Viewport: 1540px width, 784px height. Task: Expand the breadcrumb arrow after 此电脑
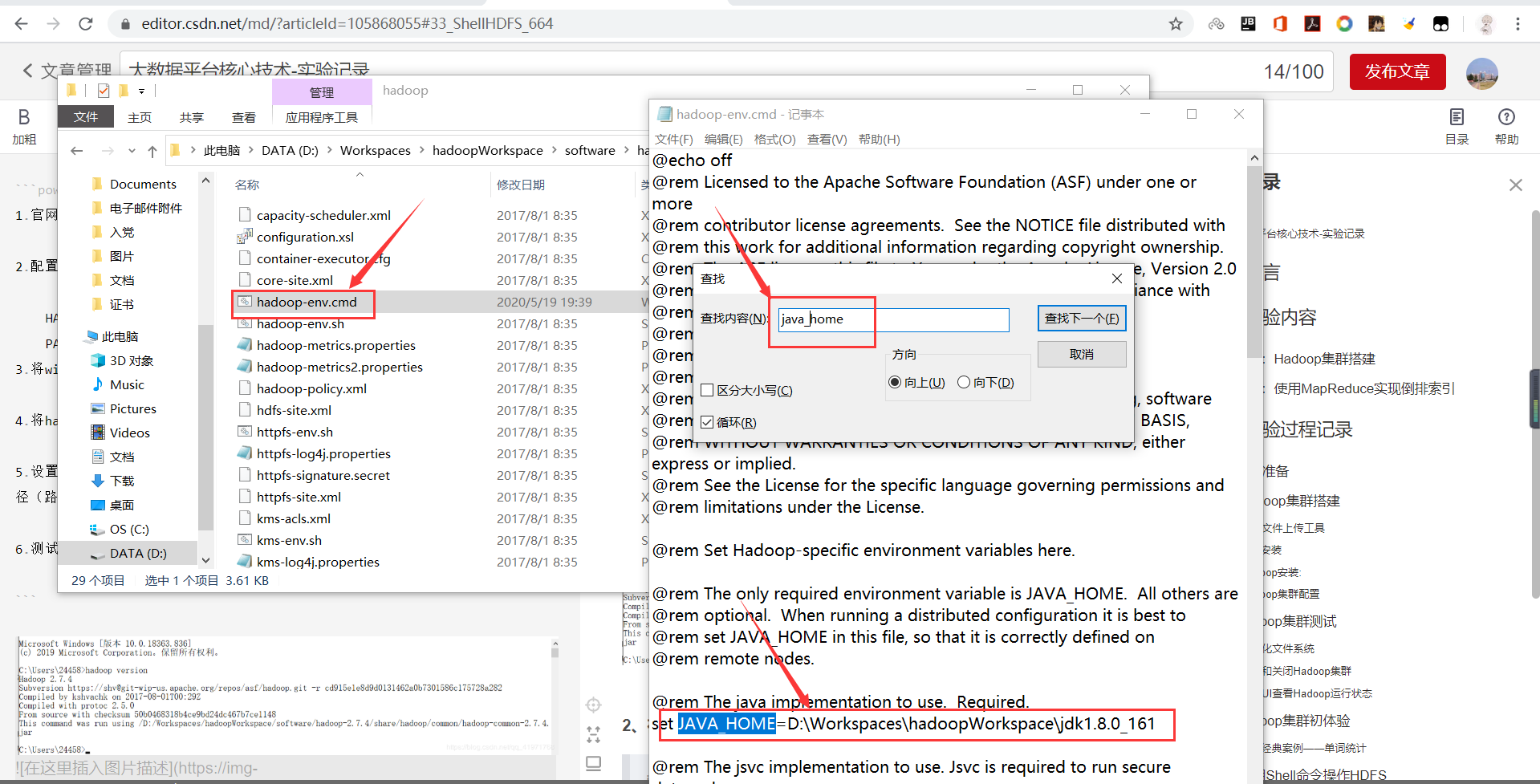[x=250, y=150]
